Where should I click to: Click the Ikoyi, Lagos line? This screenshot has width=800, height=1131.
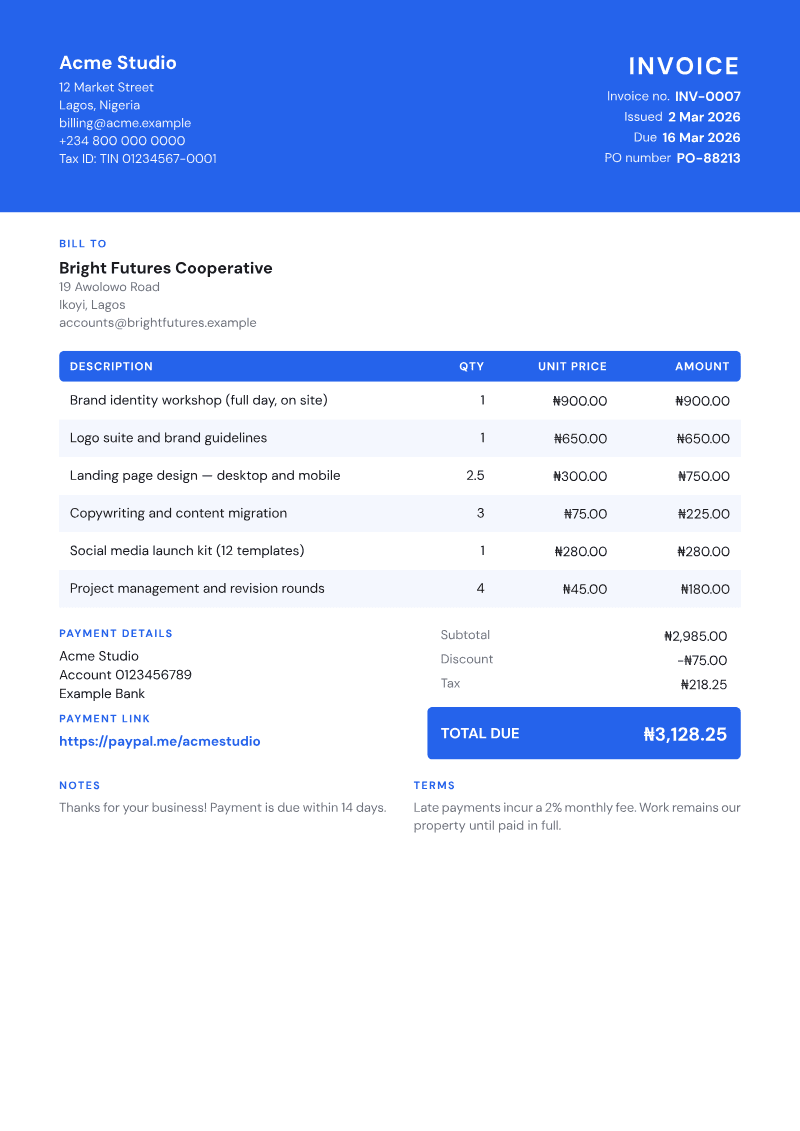coord(92,305)
